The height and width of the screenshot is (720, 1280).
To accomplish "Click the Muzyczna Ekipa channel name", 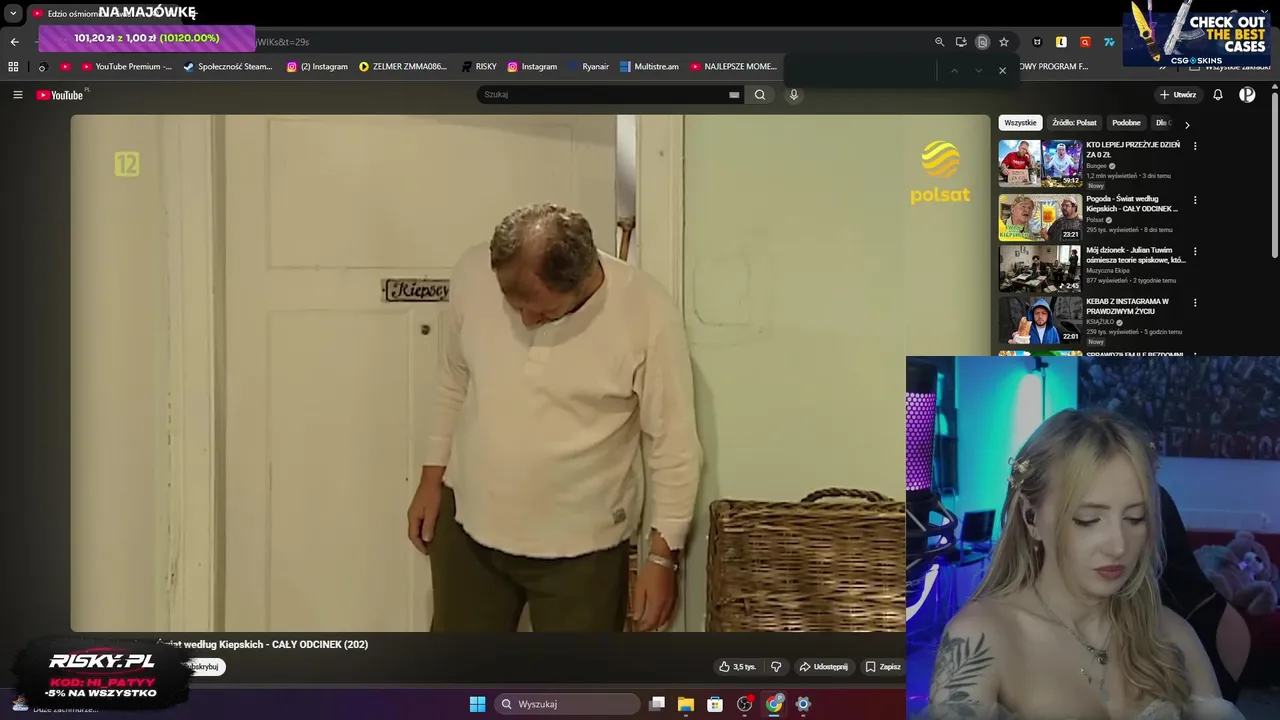I will point(1108,271).
